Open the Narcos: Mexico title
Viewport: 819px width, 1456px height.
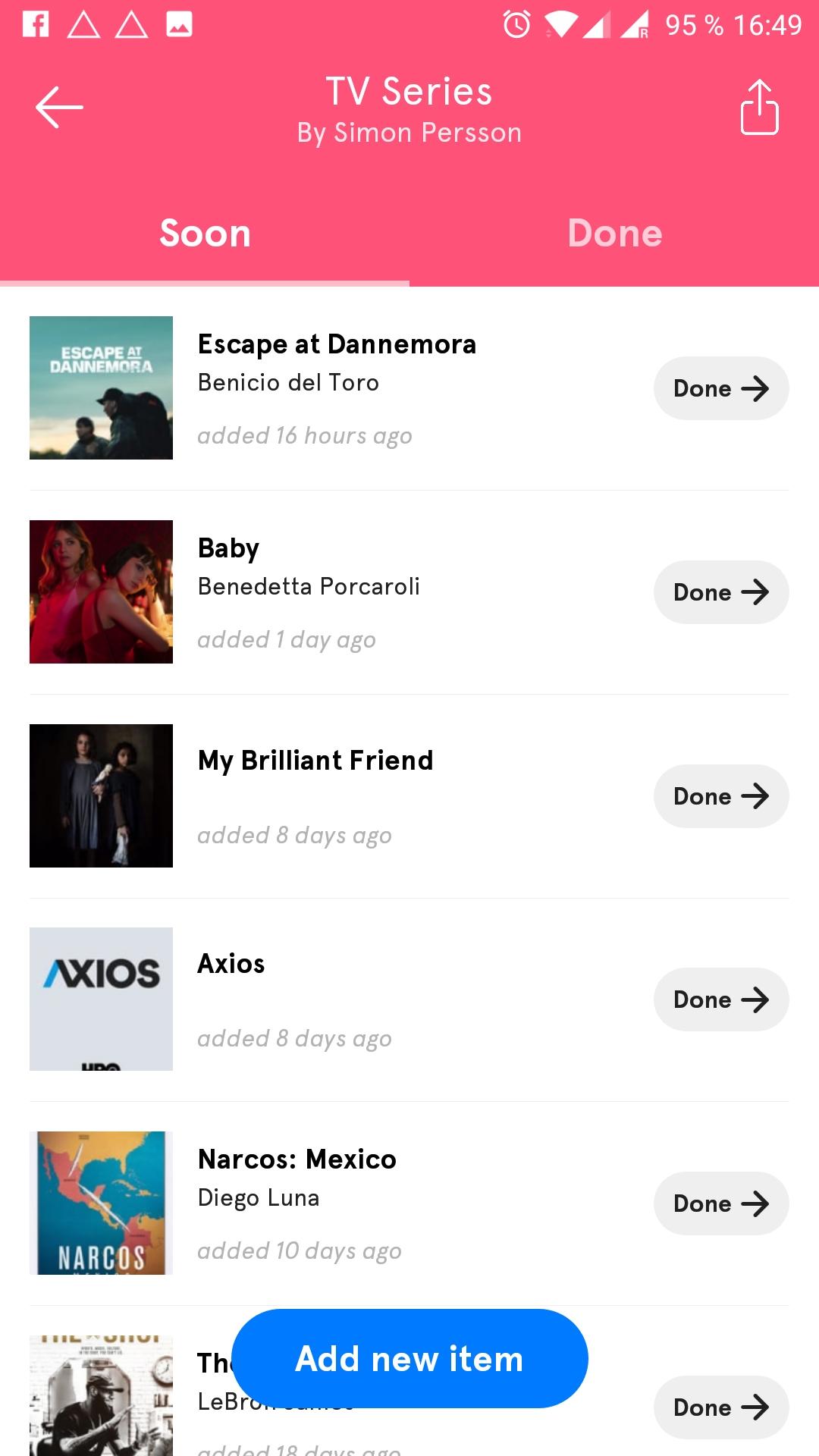coord(297,1159)
